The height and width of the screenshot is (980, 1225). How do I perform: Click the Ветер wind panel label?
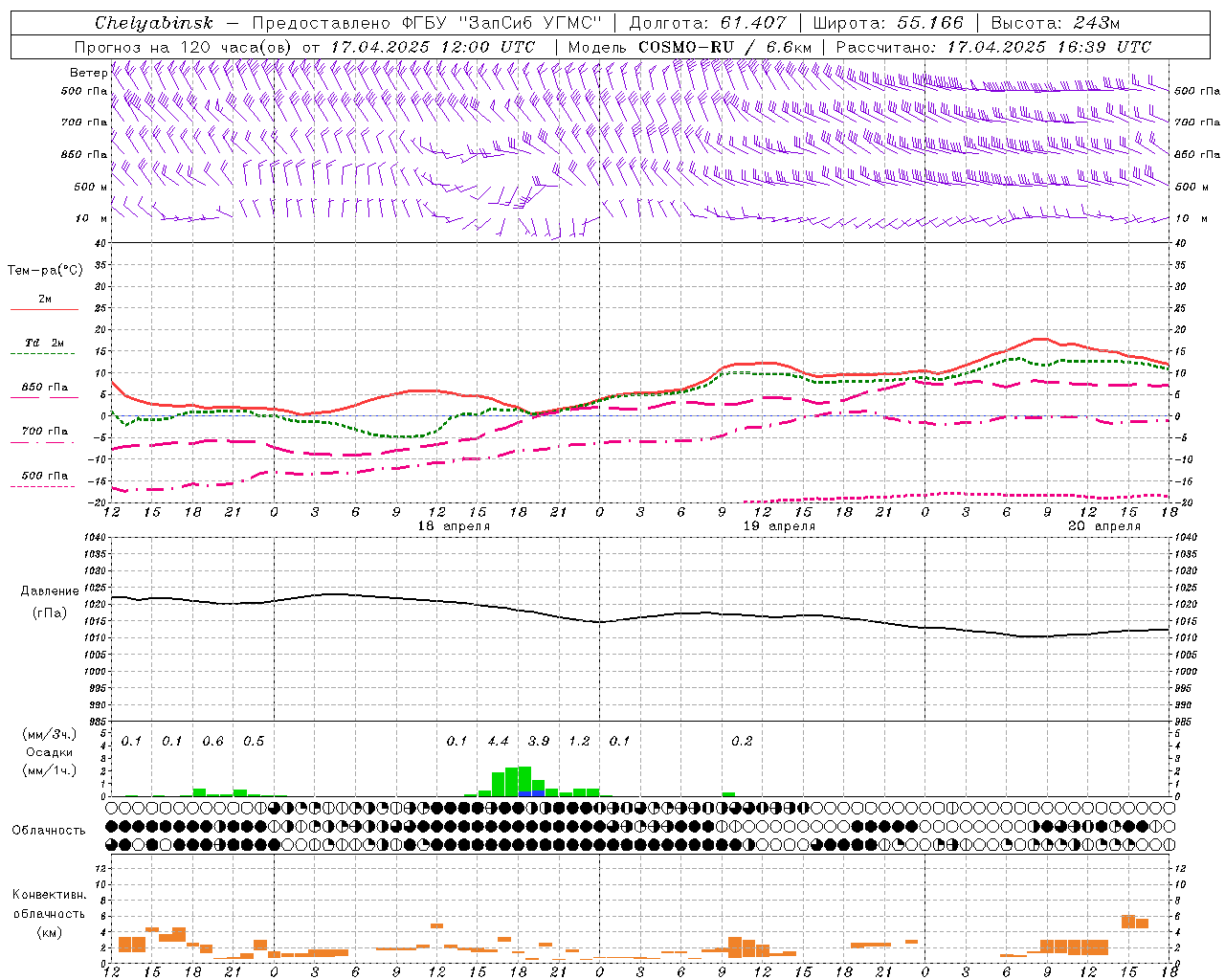coord(88,73)
